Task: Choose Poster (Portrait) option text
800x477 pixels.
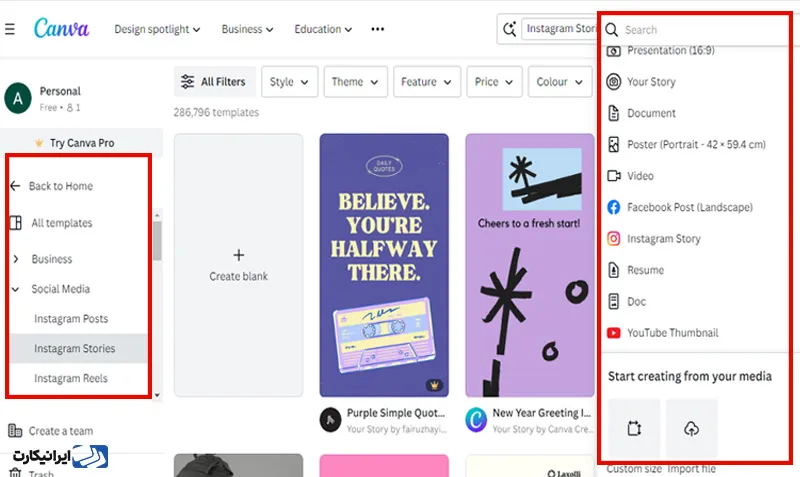Action: tap(696, 144)
